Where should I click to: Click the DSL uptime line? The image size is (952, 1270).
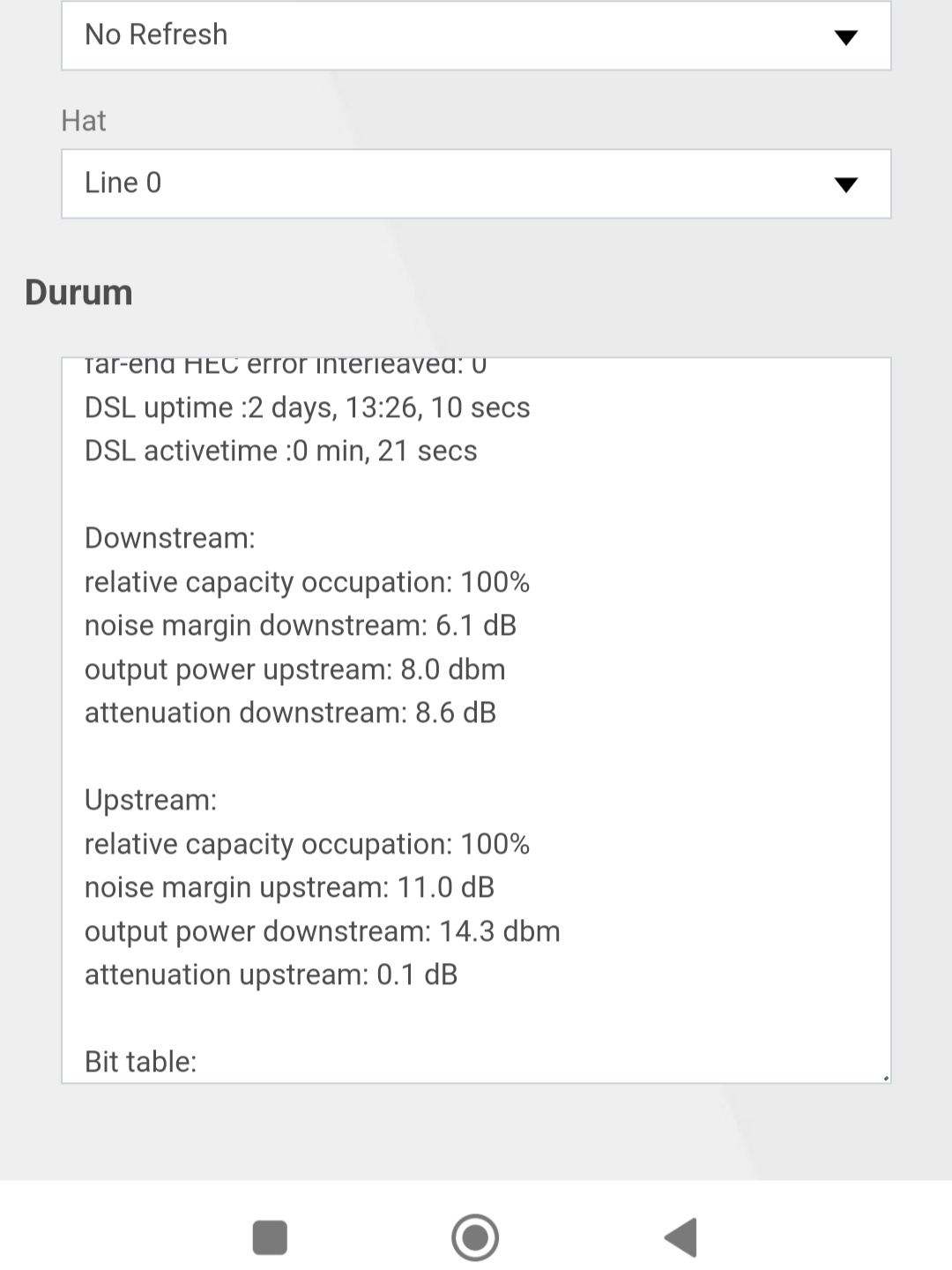[x=308, y=407]
